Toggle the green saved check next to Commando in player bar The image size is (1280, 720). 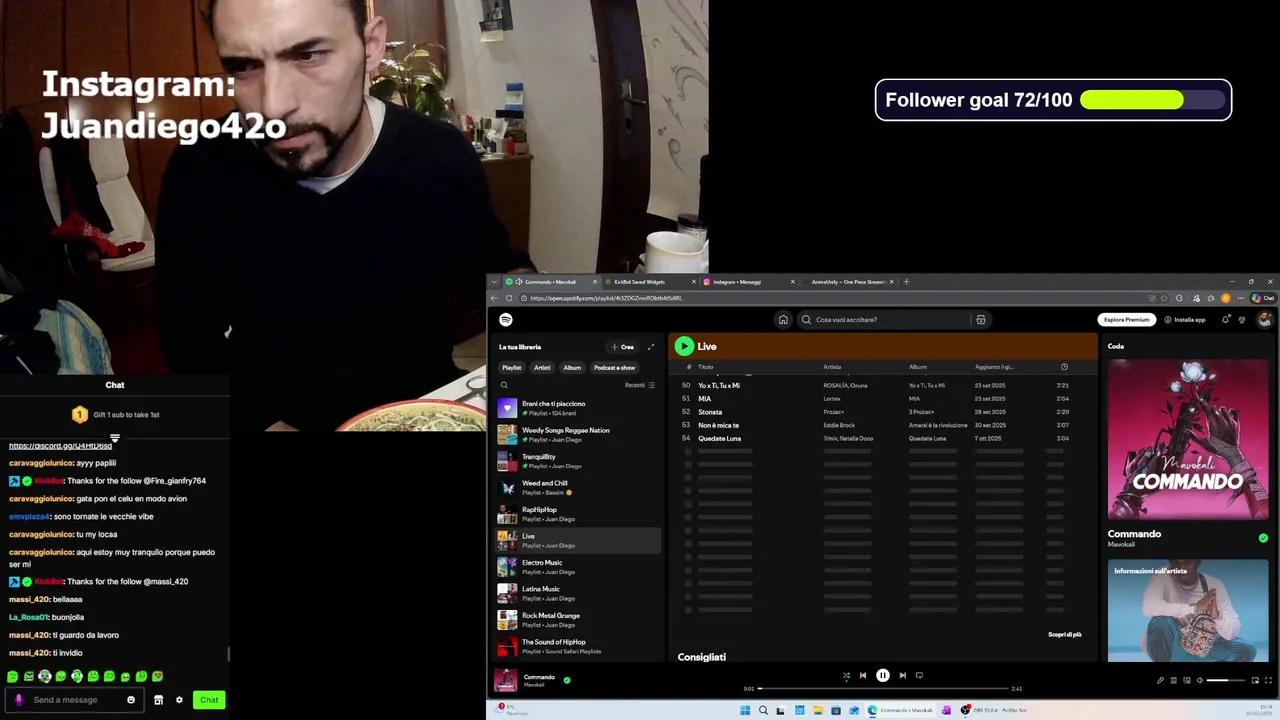[x=567, y=680]
